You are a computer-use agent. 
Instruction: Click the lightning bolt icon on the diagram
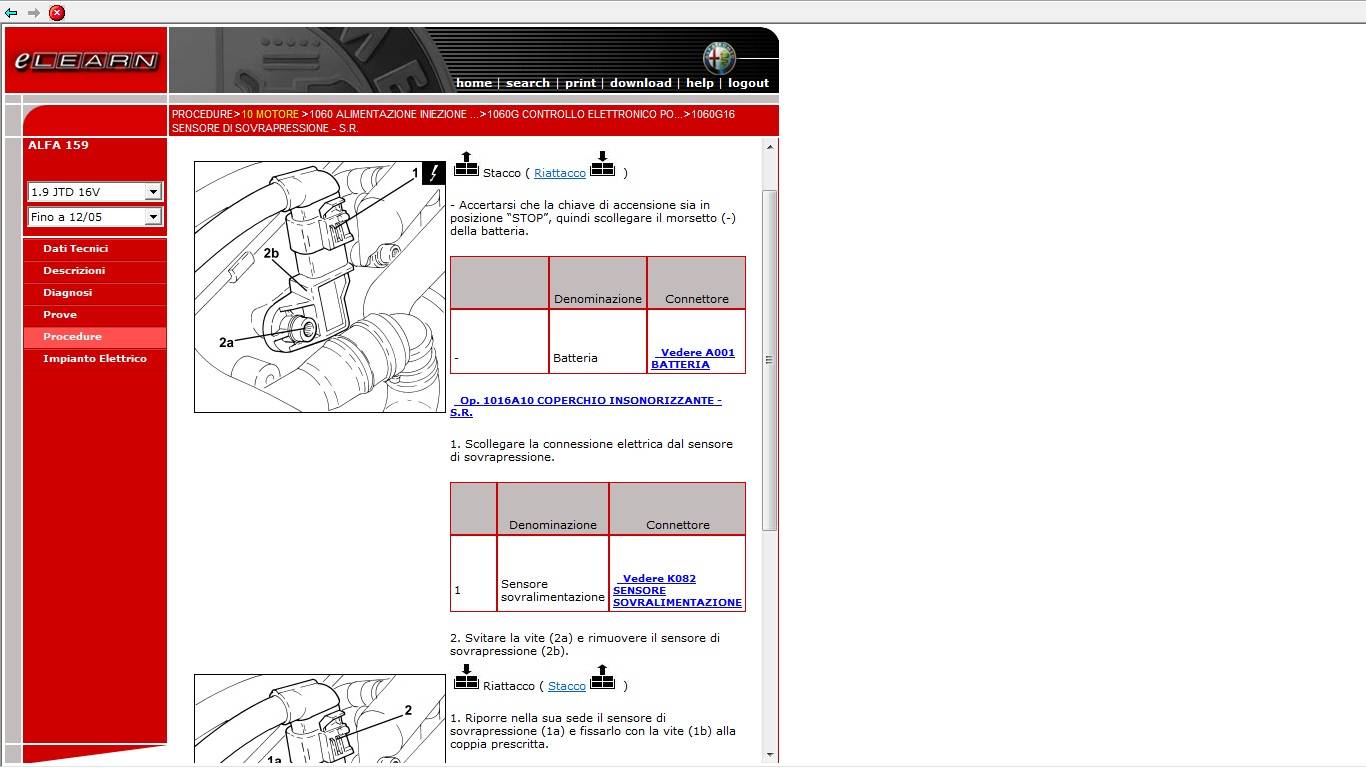coord(434,173)
